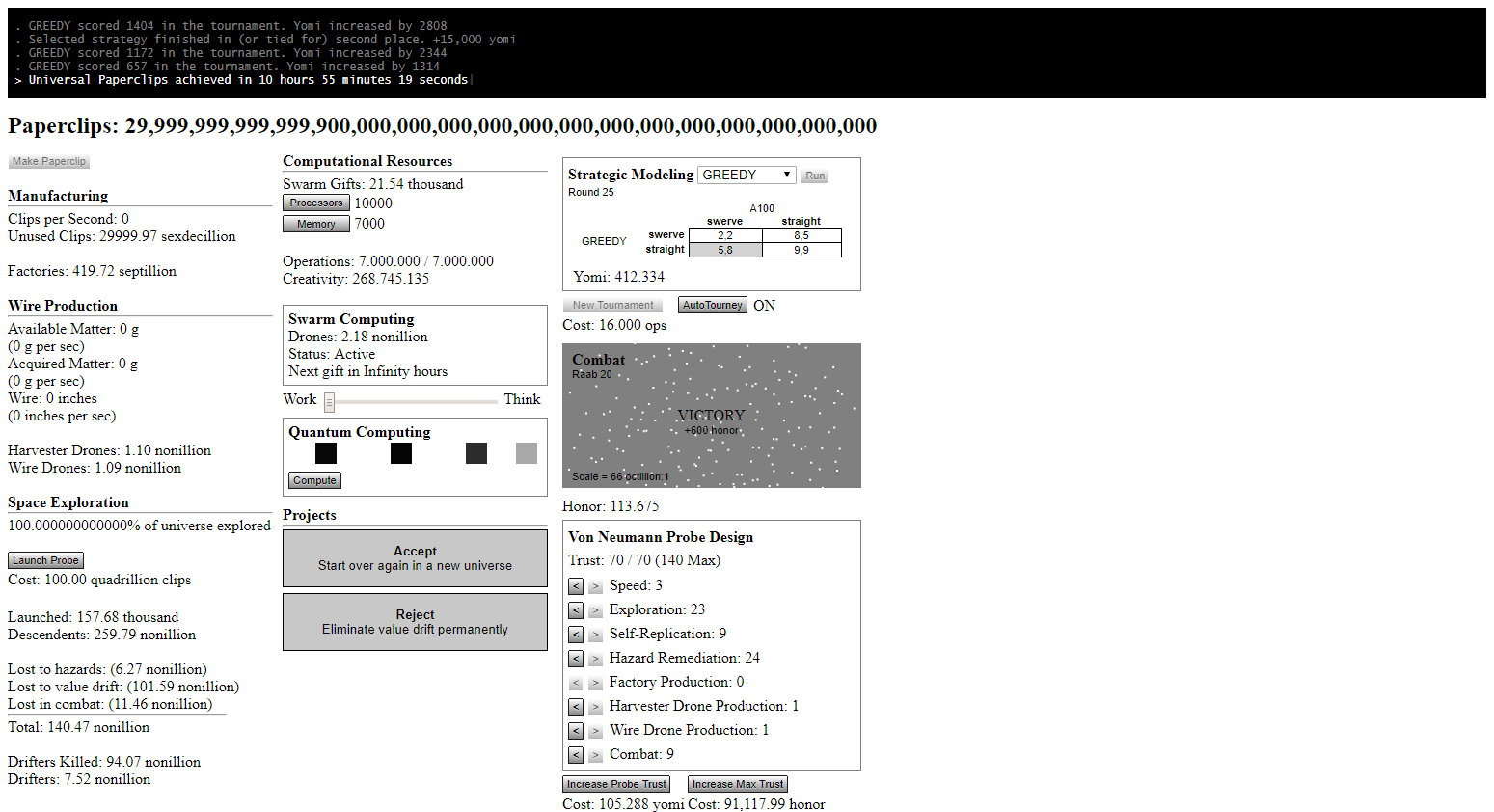
Task: Click the lightest gray quantum chip square
Action: 526,453
